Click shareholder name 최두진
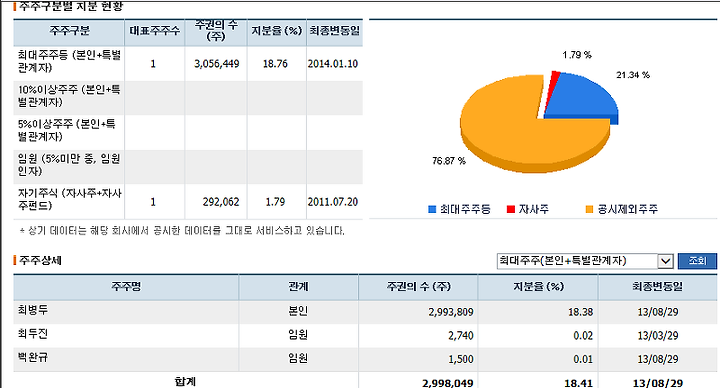 pyautogui.click(x=33, y=334)
